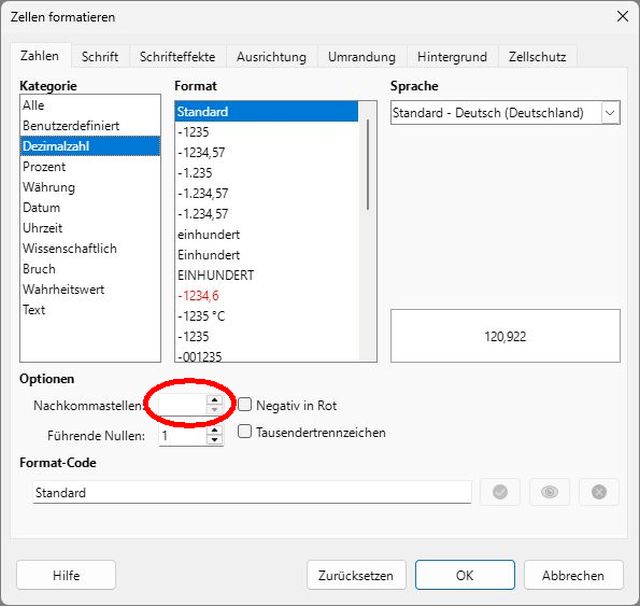This screenshot has height=606, width=640.
Task: Select category Uhrzeit
Action: 90,228
